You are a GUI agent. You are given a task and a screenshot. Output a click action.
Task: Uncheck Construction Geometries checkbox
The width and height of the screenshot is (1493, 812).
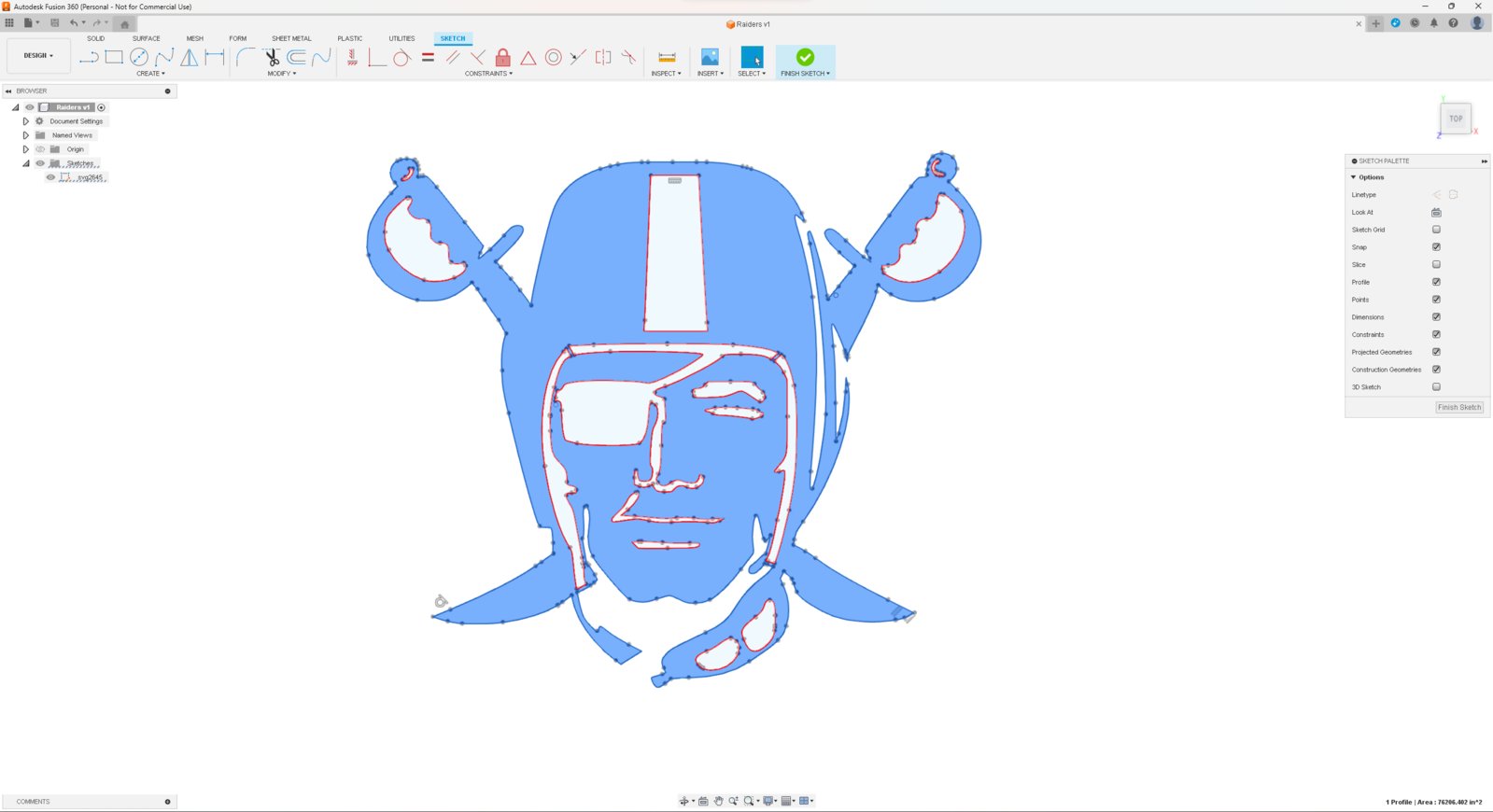pos(1436,370)
